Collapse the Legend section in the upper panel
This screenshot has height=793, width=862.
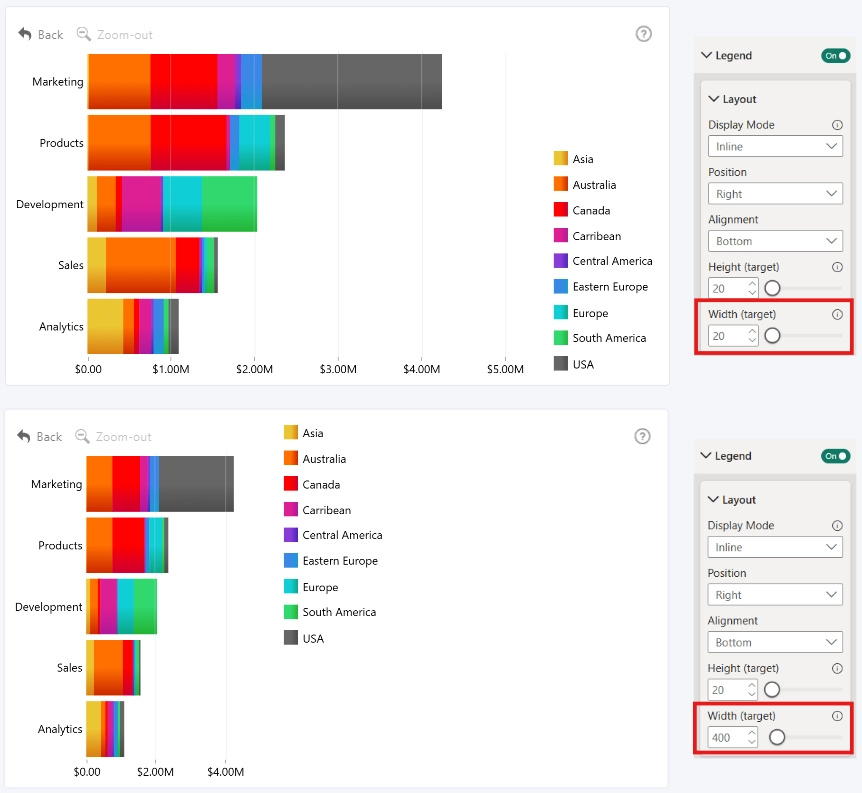(x=706, y=55)
